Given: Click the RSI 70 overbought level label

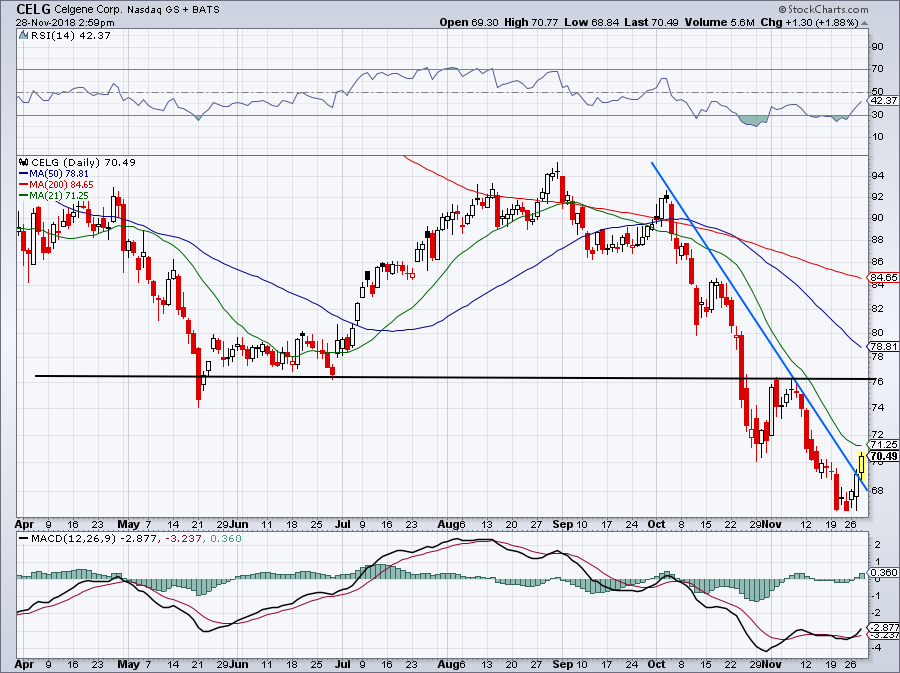Looking at the screenshot, I should (877, 69).
